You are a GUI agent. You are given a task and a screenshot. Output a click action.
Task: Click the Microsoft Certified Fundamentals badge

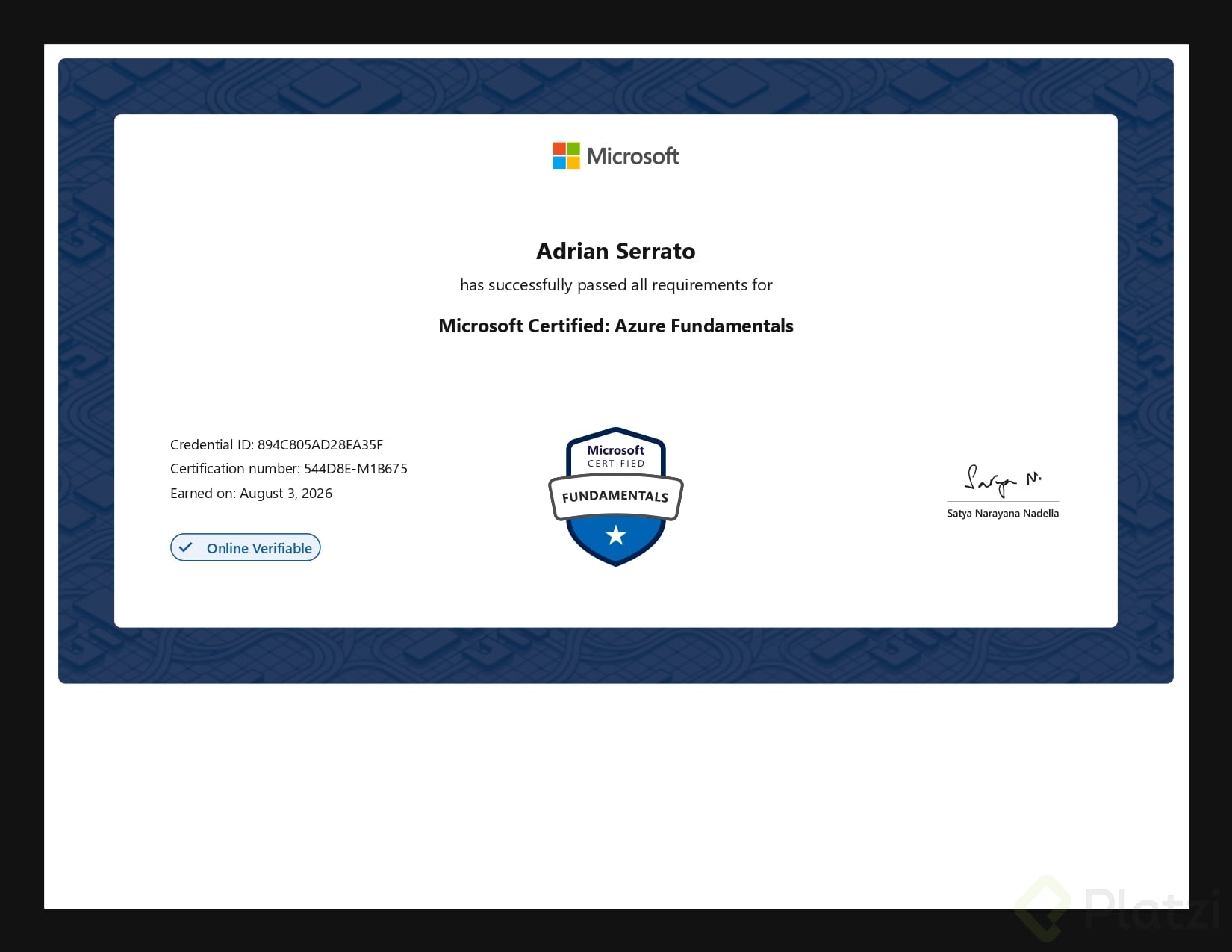[x=616, y=497]
